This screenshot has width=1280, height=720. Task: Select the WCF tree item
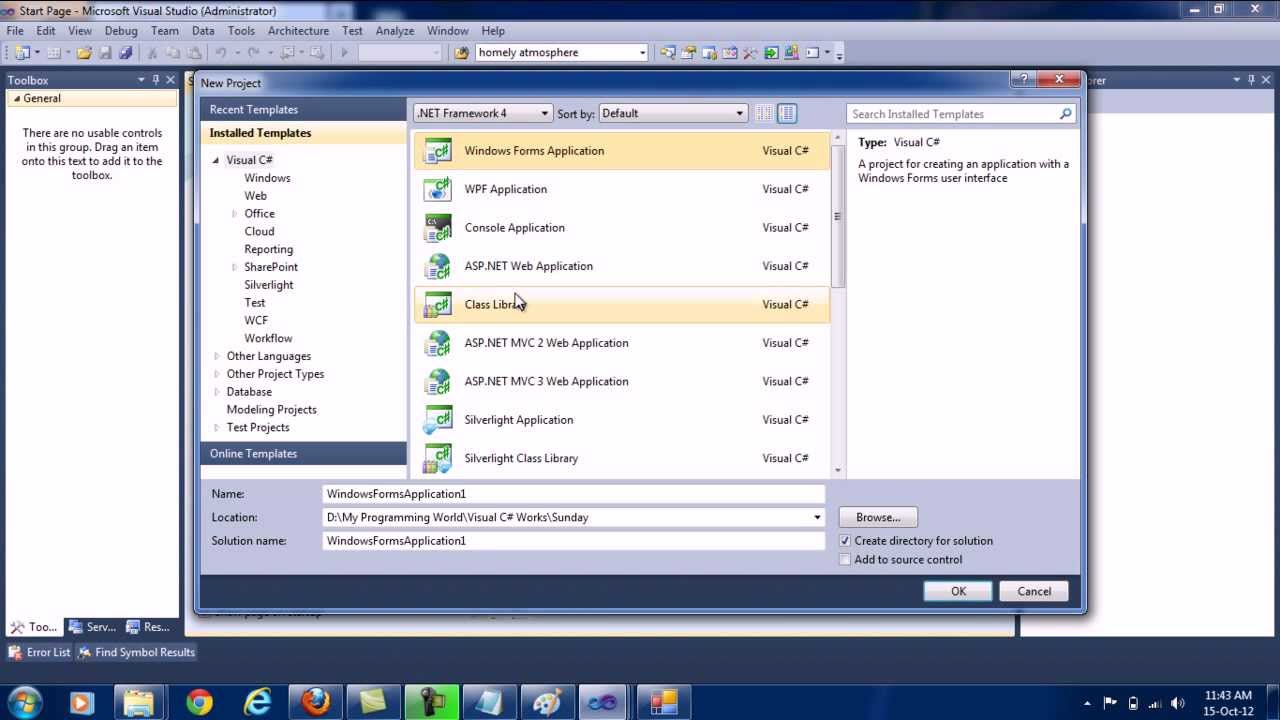(x=256, y=321)
